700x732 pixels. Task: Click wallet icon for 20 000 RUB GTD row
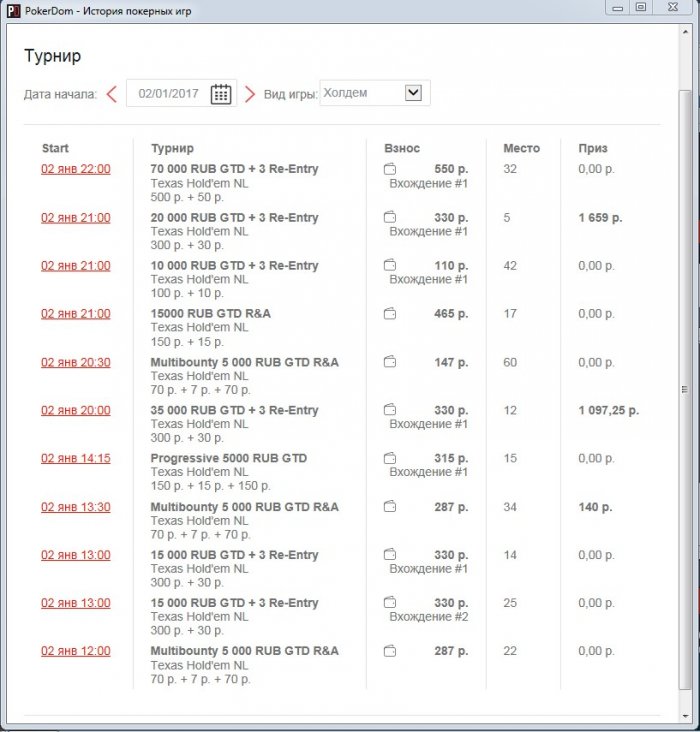(x=390, y=218)
